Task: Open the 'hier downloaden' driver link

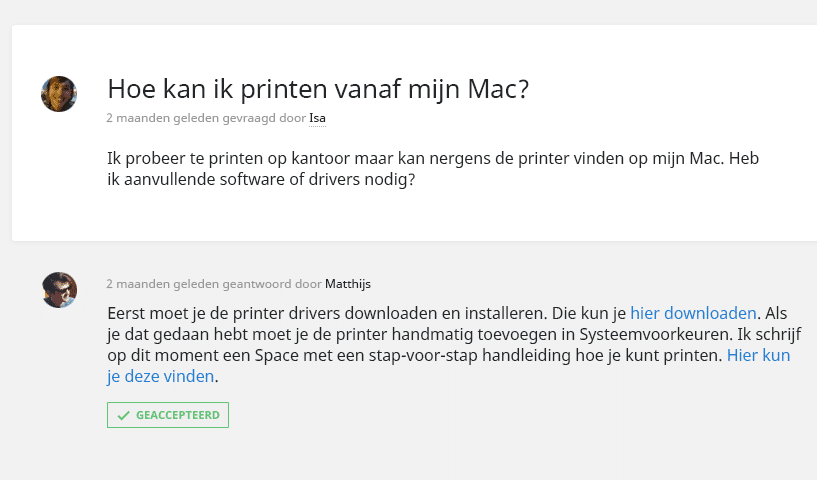Action: pos(693,312)
